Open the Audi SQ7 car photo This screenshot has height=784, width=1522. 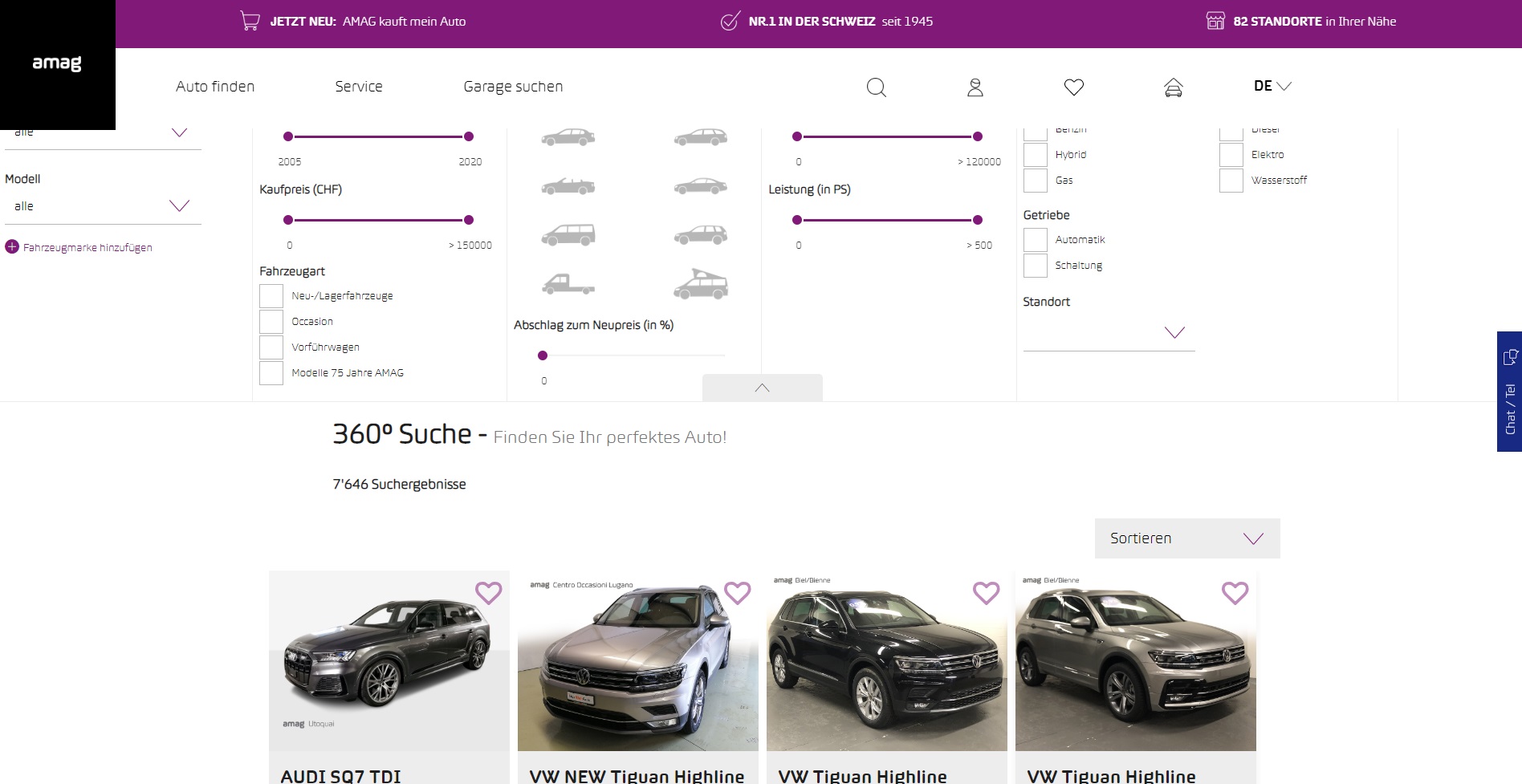pos(389,661)
